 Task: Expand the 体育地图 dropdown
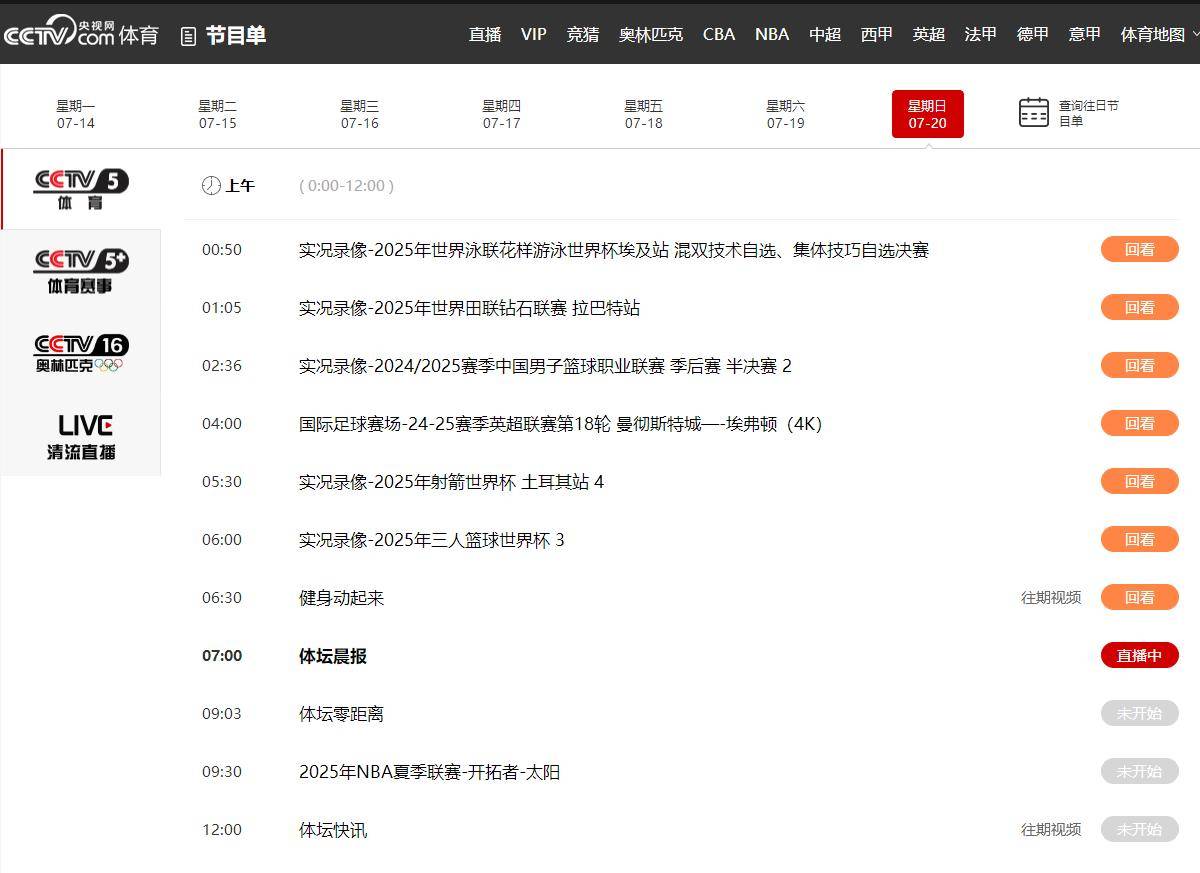tap(1159, 34)
